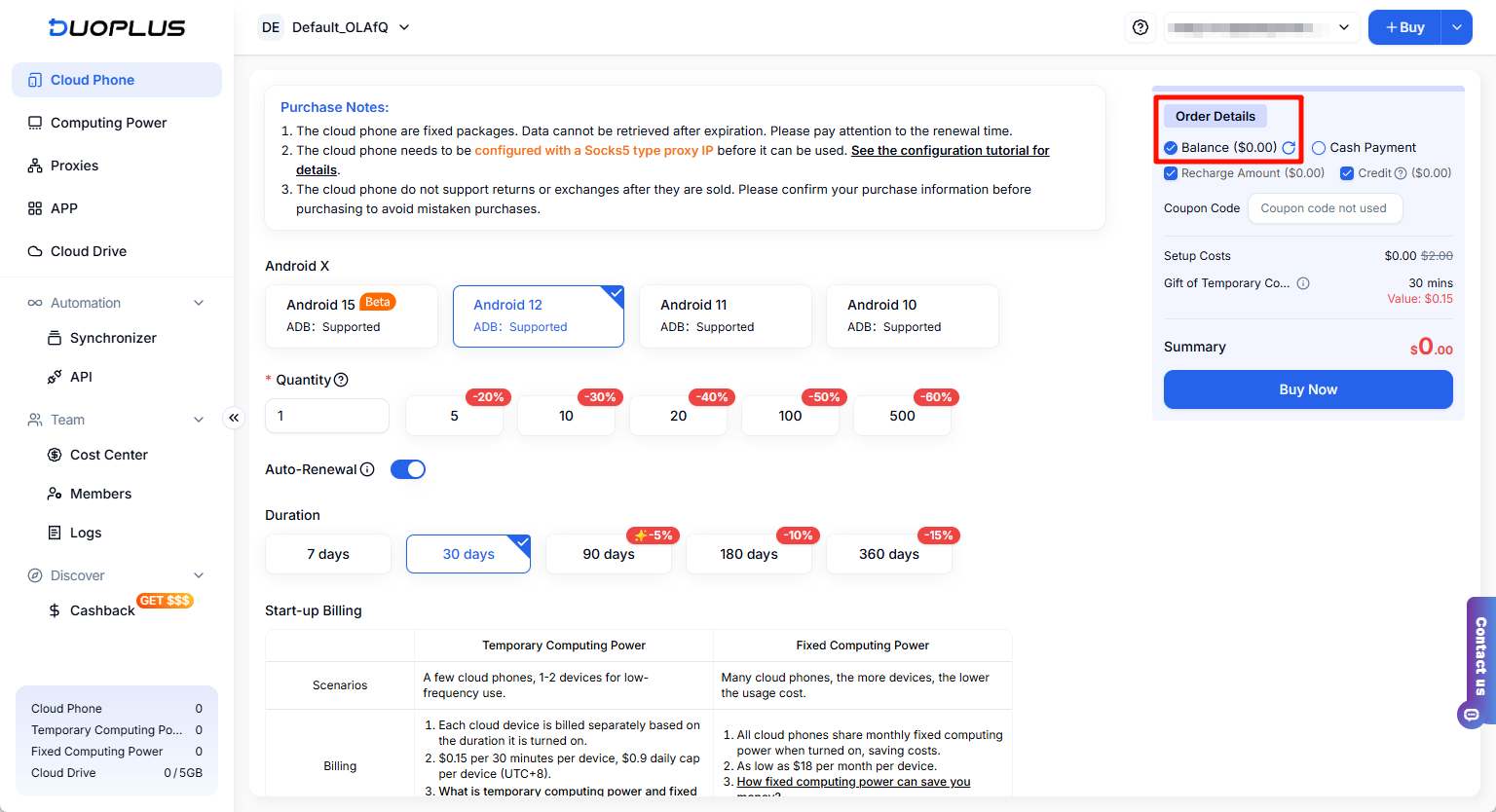
Task: Click the Credit help icon
Action: pos(1401,173)
